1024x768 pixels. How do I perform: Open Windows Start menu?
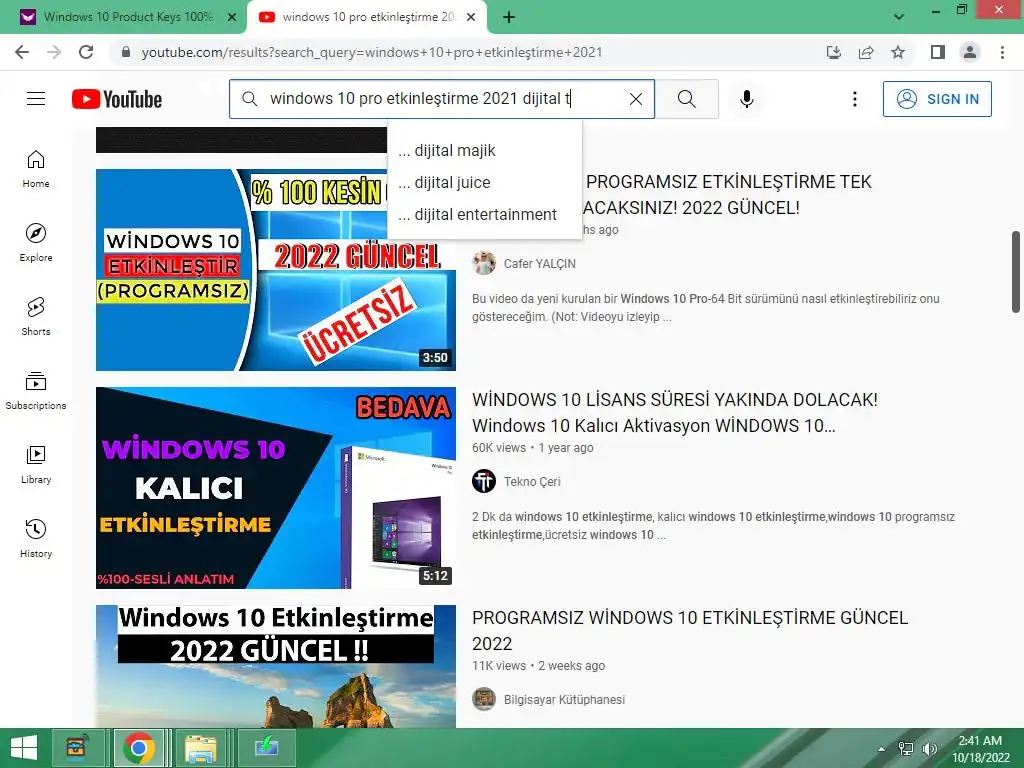24,748
